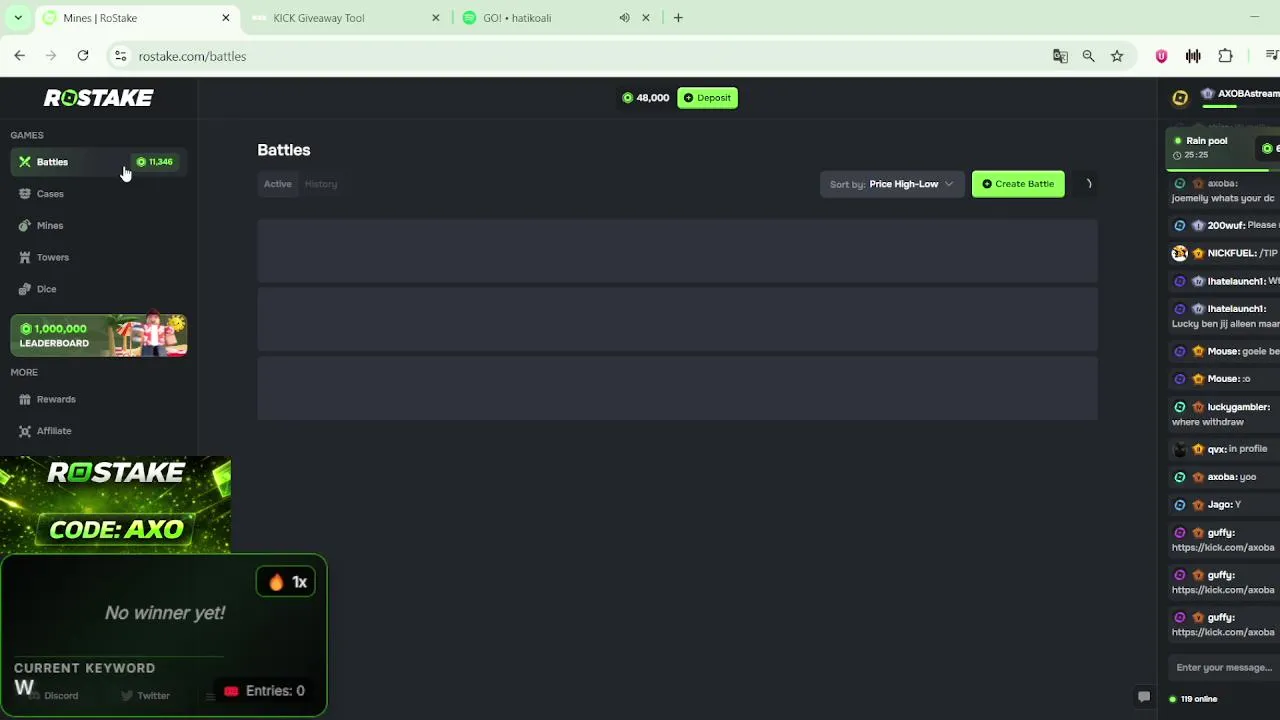The height and width of the screenshot is (720, 1280).
Task: Click the AXOBAstream profile avatar icon
Action: tap(1180, 97)
